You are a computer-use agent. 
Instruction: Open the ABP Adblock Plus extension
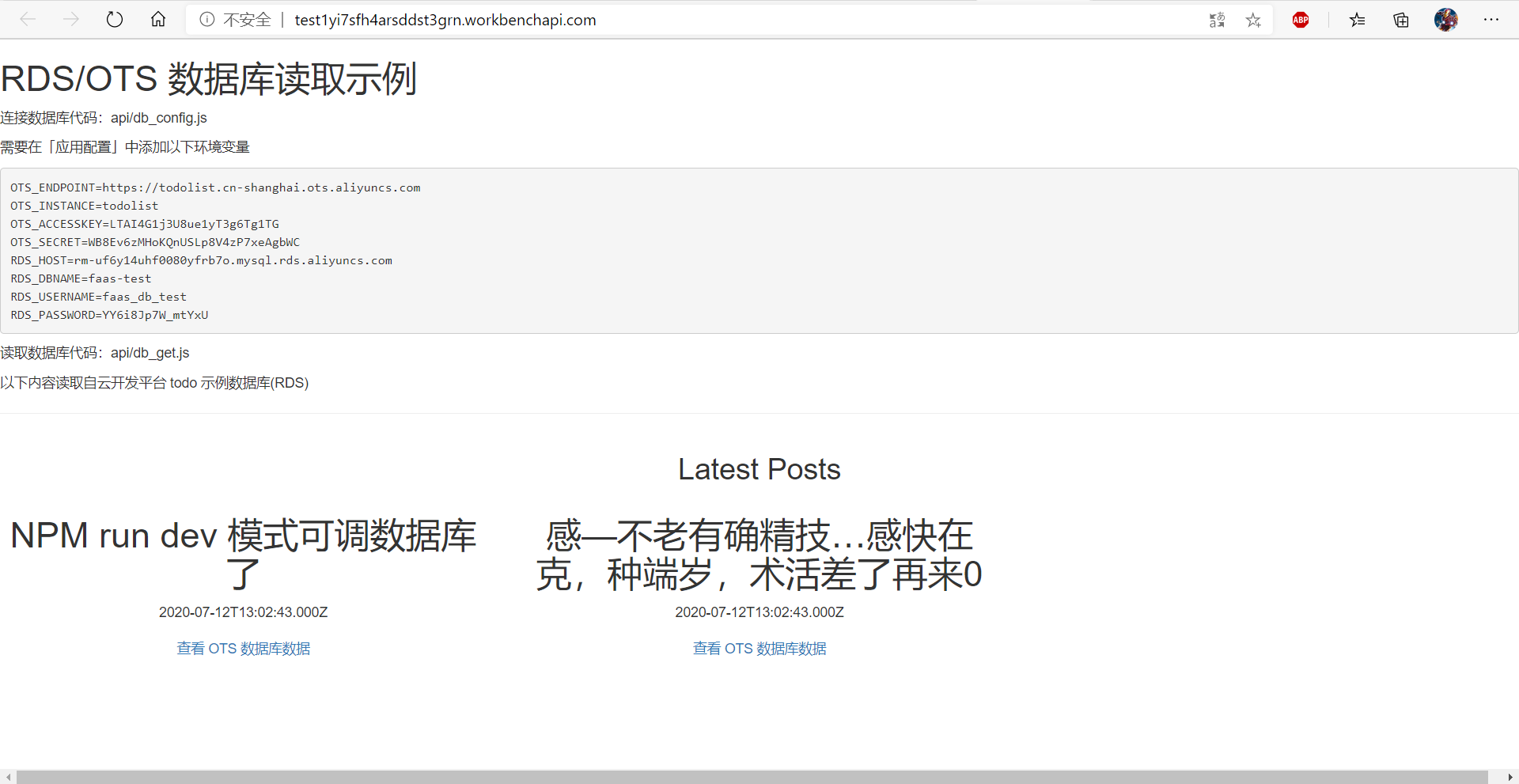[1301, 21]
